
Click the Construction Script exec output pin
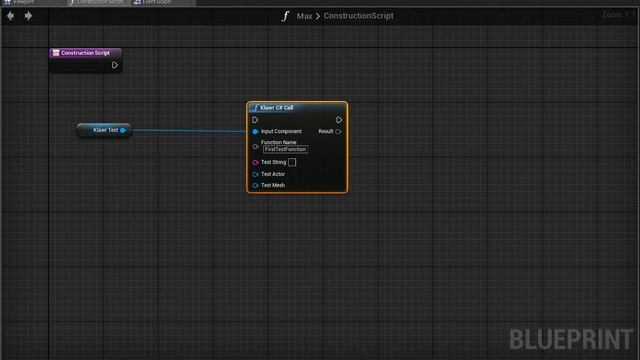[115, 65]
